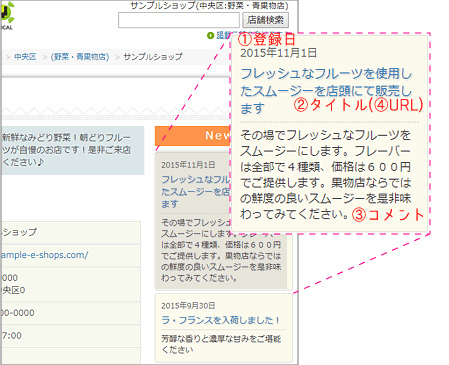Click the 店舗検索 search button

point(265,20)
